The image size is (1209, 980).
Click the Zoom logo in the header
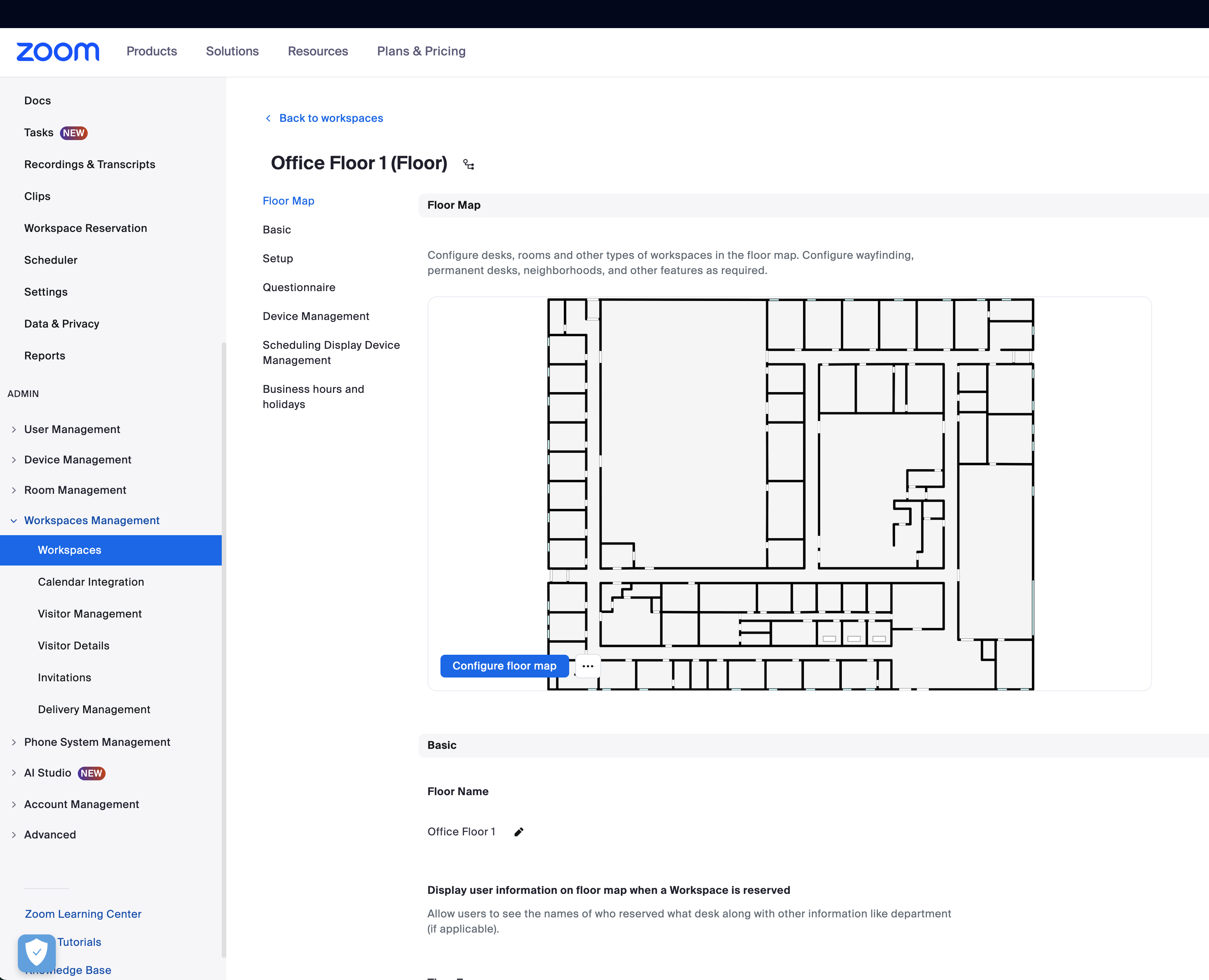(57, 51)
